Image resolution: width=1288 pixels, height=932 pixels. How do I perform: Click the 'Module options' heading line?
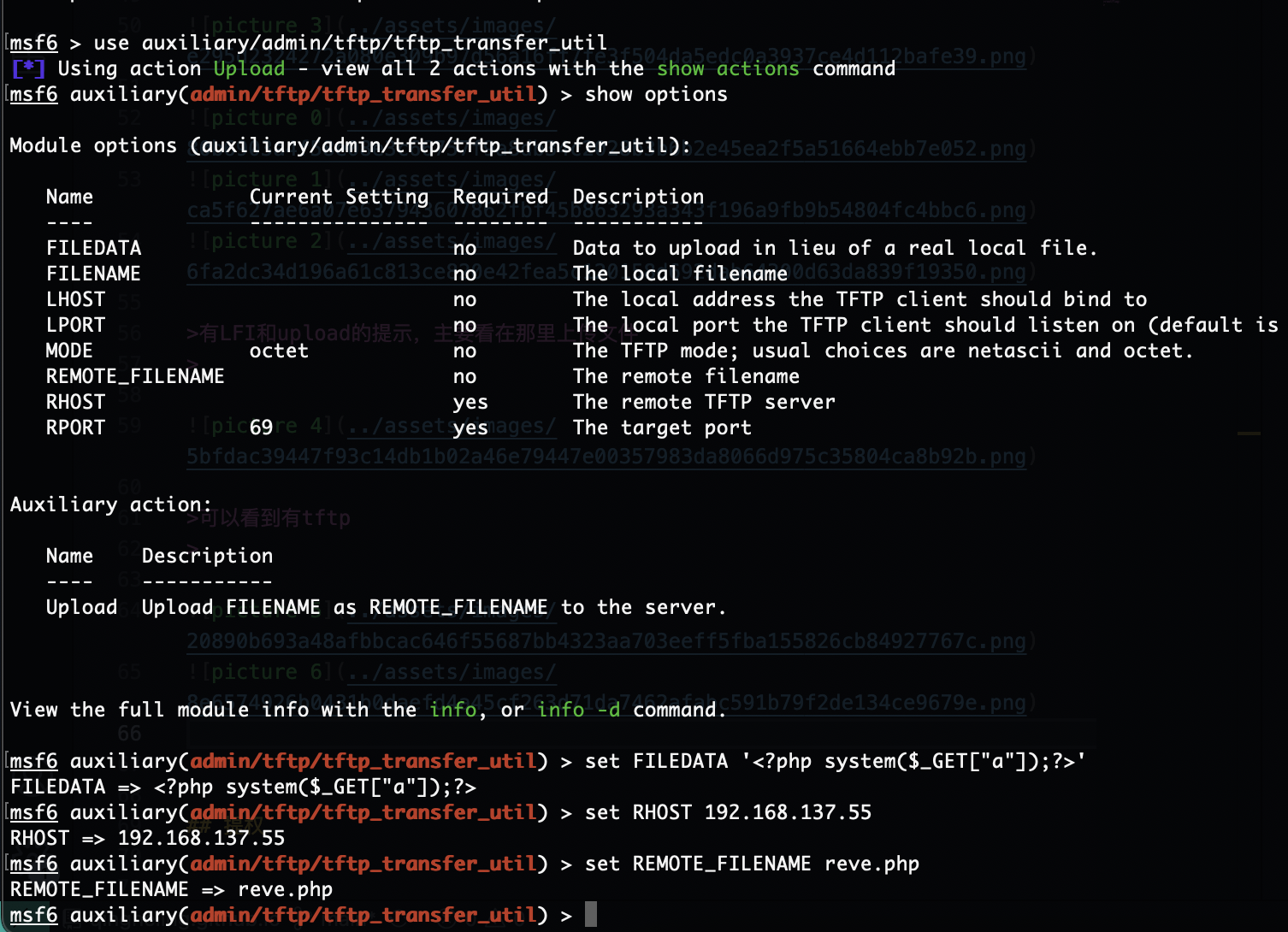tap(351, 145)
